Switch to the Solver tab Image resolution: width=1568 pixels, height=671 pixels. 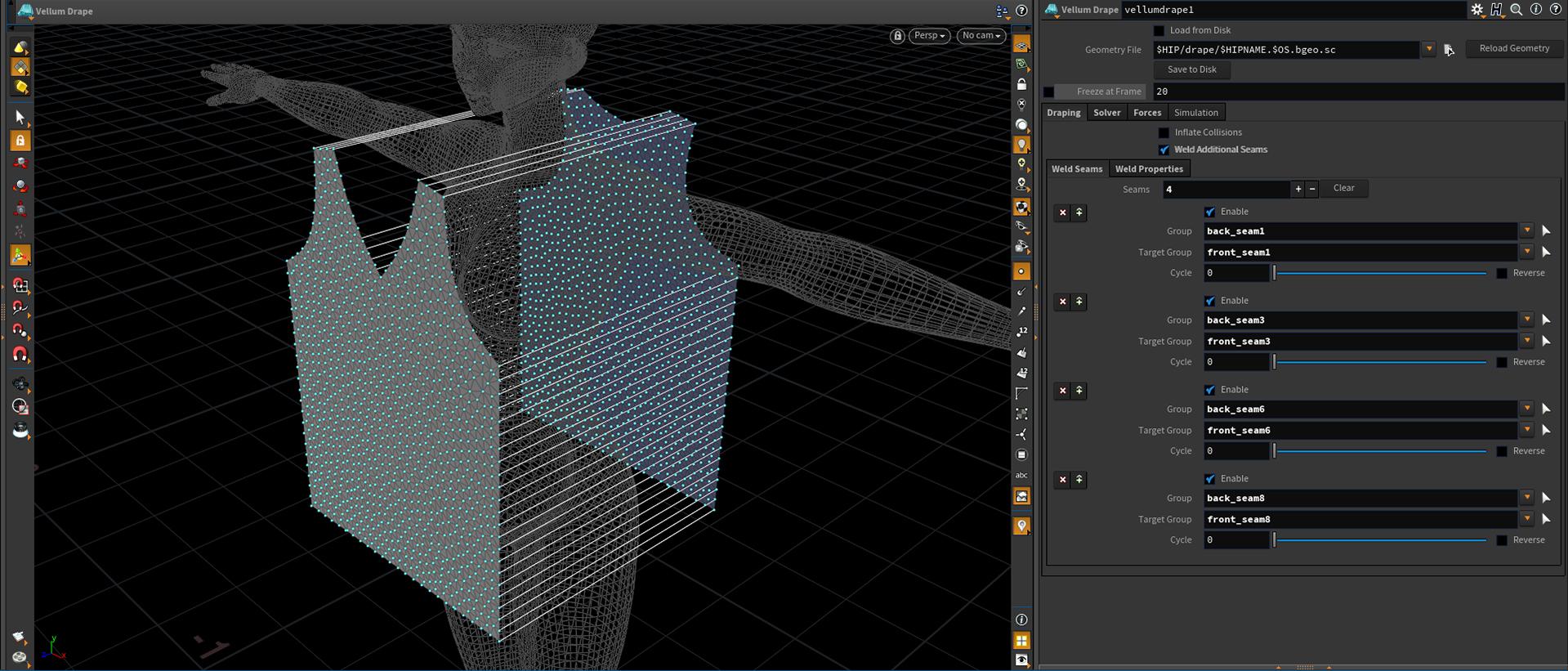(1107, 113)
